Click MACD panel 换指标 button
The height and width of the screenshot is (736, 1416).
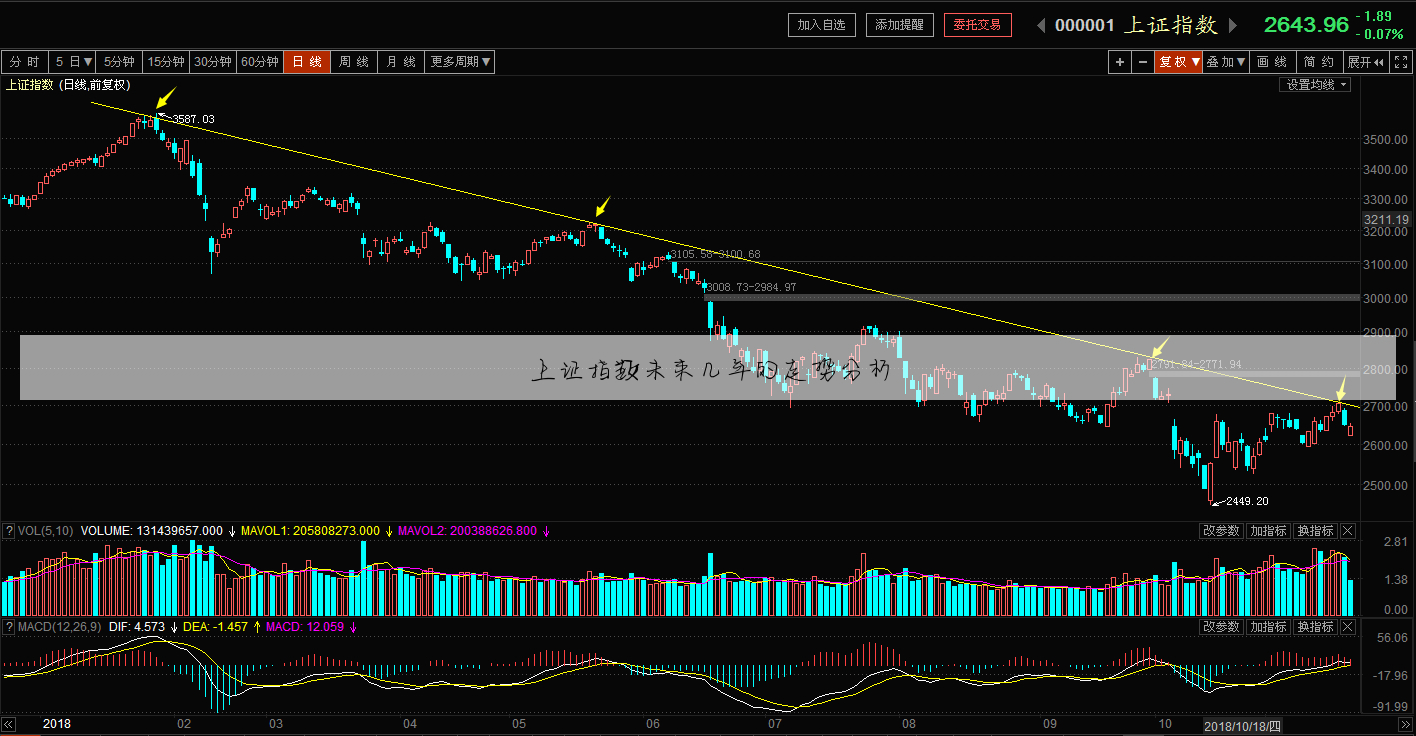click(x=1315, y=627)
